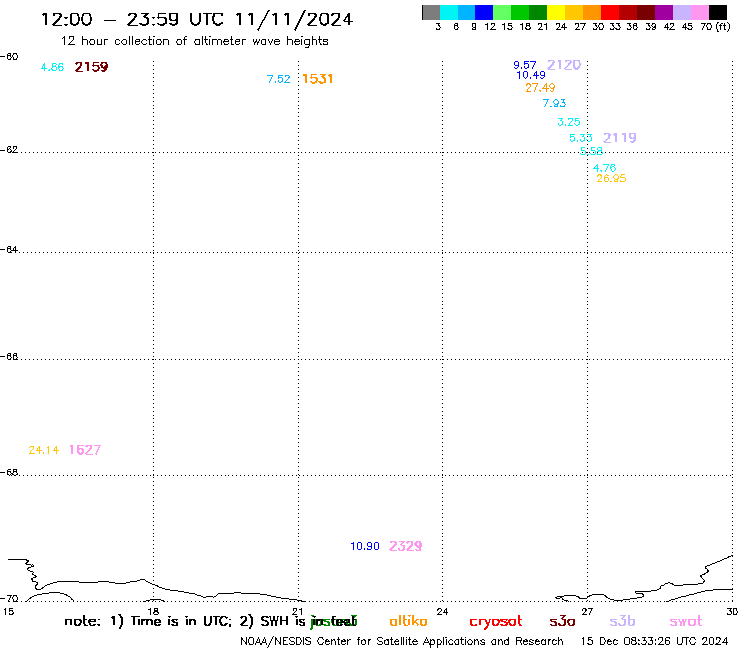
Task: Click the pure blue swatch in the color scale
Action: tap(484, 12)
